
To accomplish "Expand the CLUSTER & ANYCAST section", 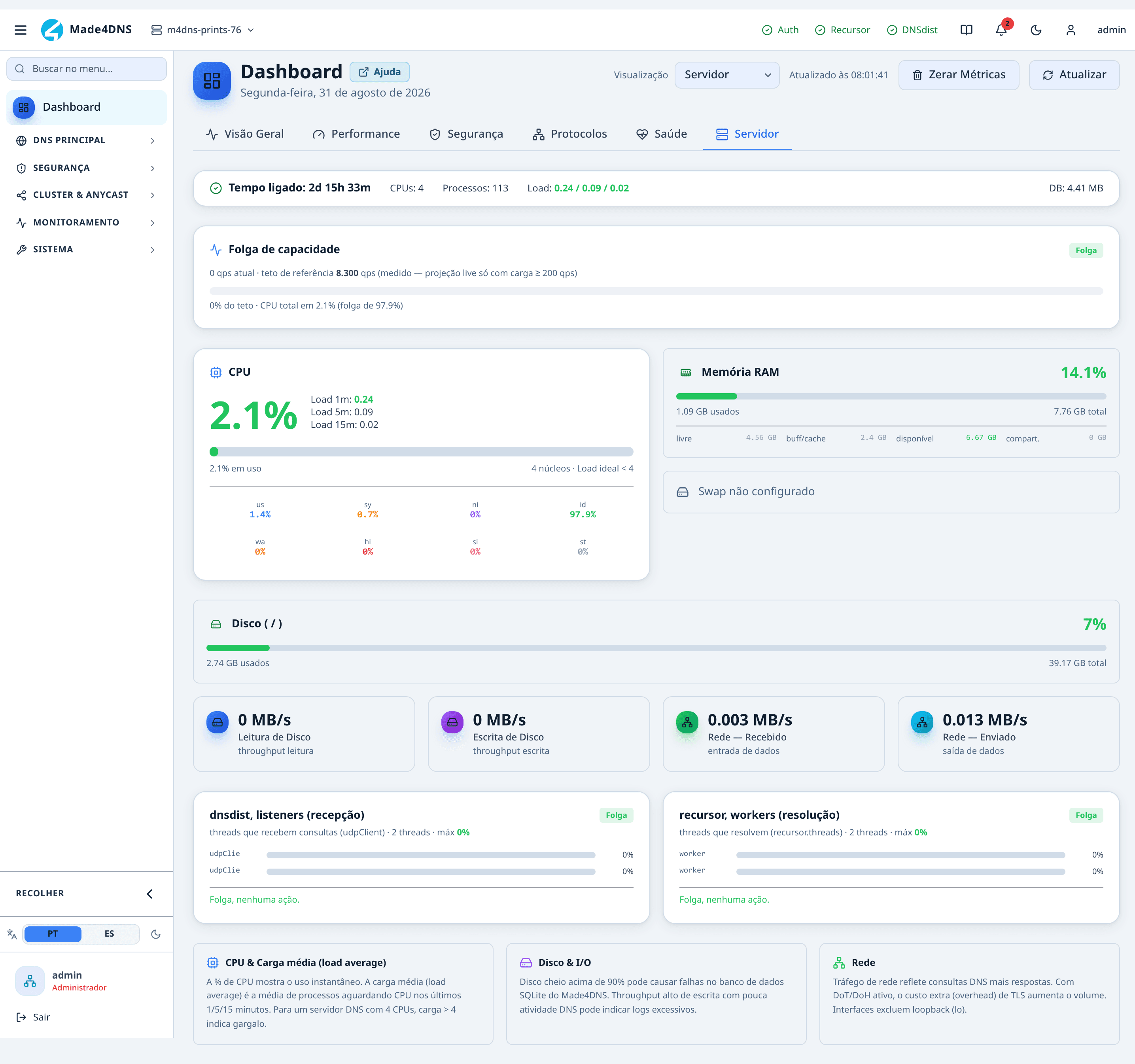I will [x=87, y=195].
